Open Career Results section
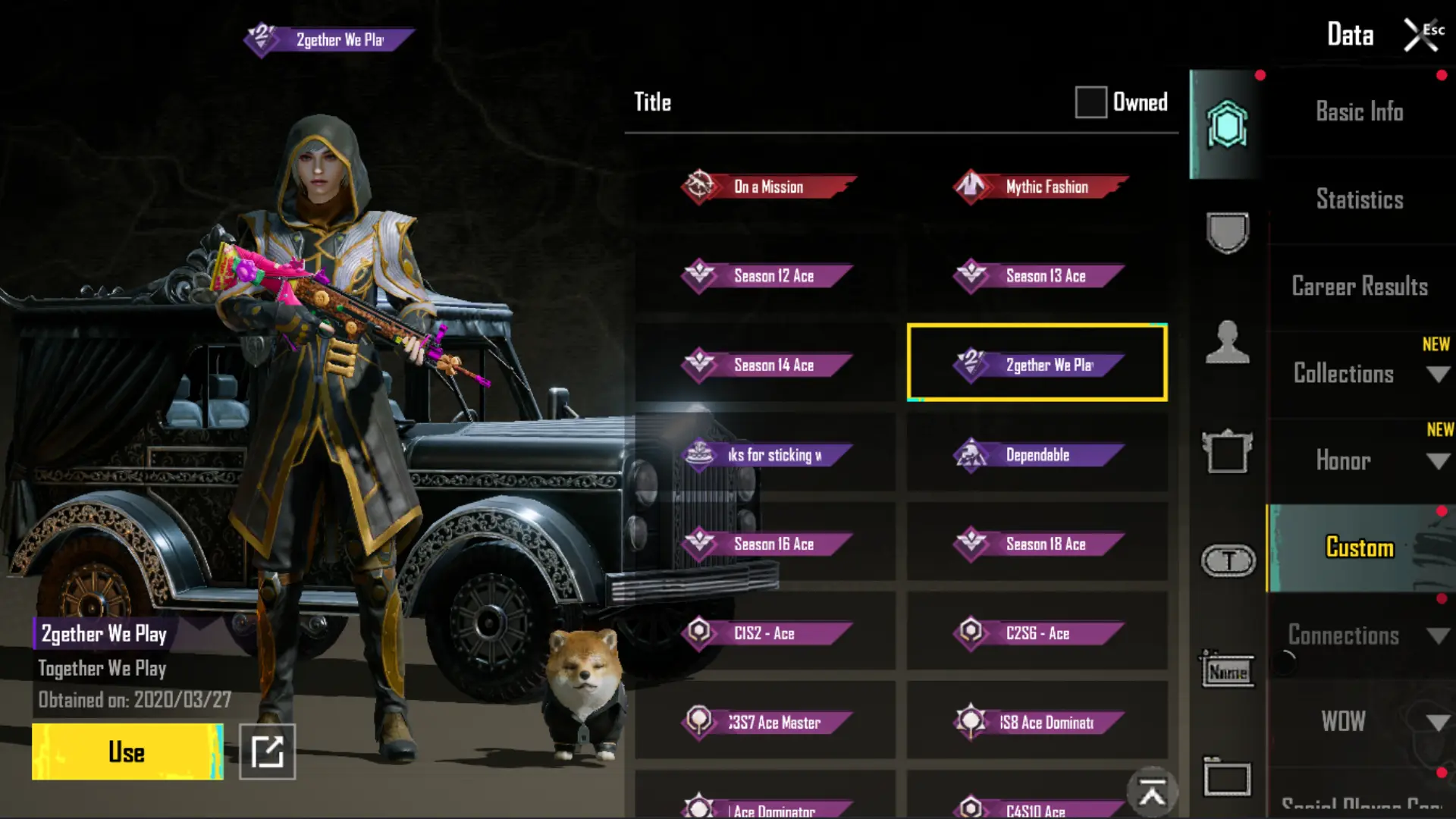Viewport: 1456px width, 819px height. point(1360,287)
